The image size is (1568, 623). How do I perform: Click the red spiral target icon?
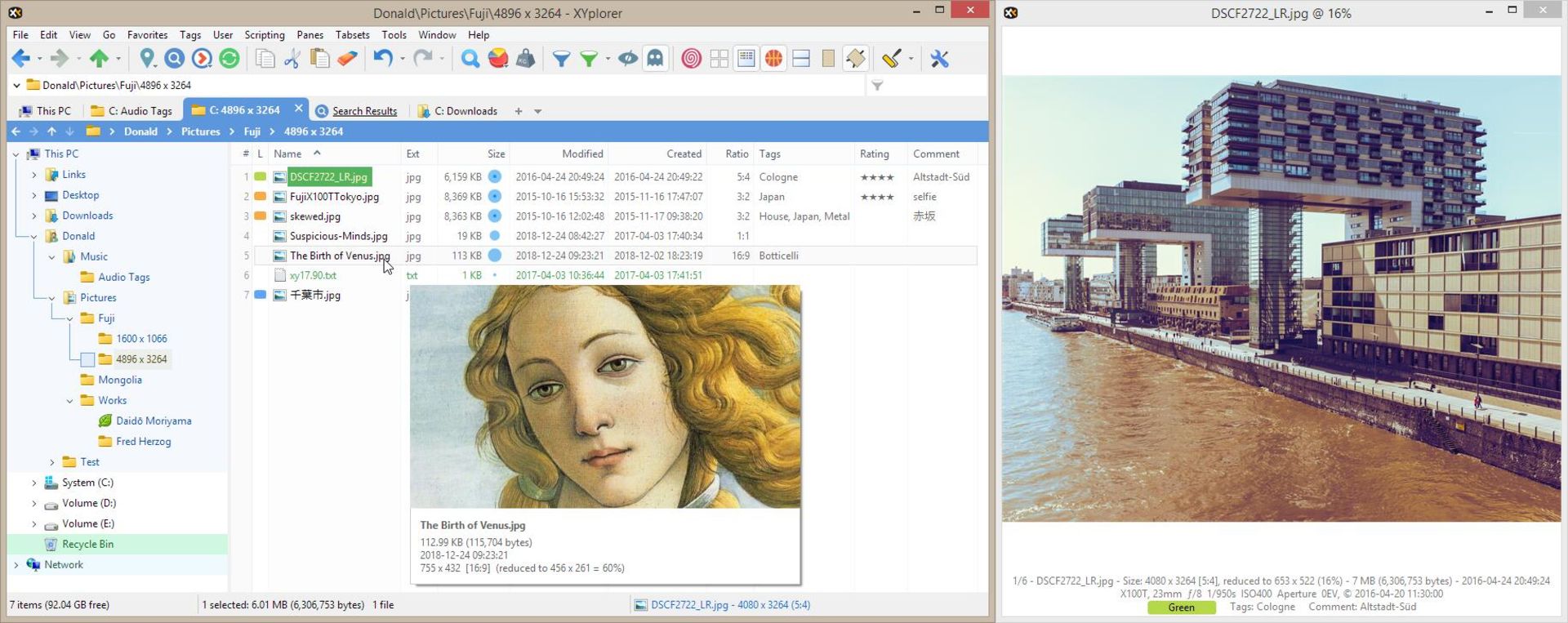pyautogui.click(x=691, y=59)
